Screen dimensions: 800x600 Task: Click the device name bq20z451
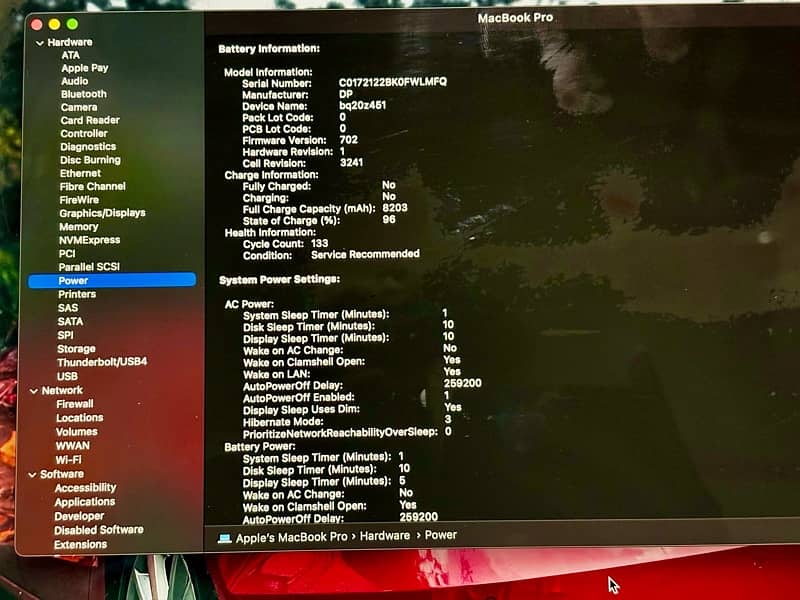coord(362,105)
